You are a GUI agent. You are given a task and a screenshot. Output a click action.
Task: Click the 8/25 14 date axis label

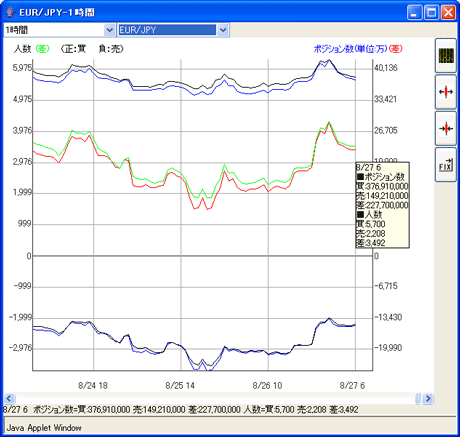[x=180, y=386]
